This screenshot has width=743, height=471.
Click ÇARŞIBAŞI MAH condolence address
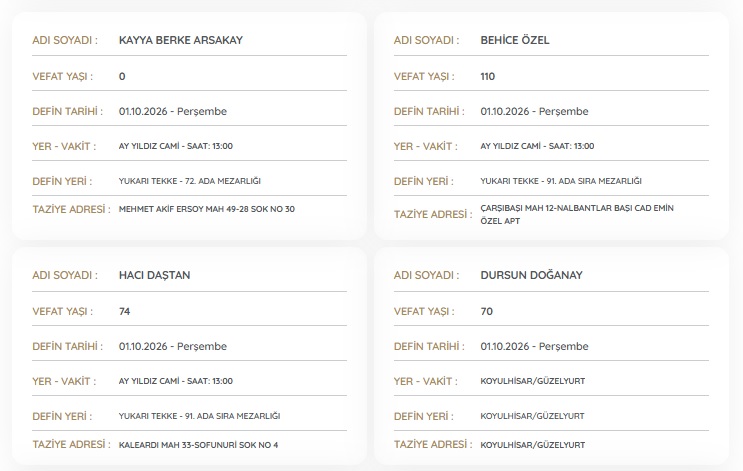577,214
